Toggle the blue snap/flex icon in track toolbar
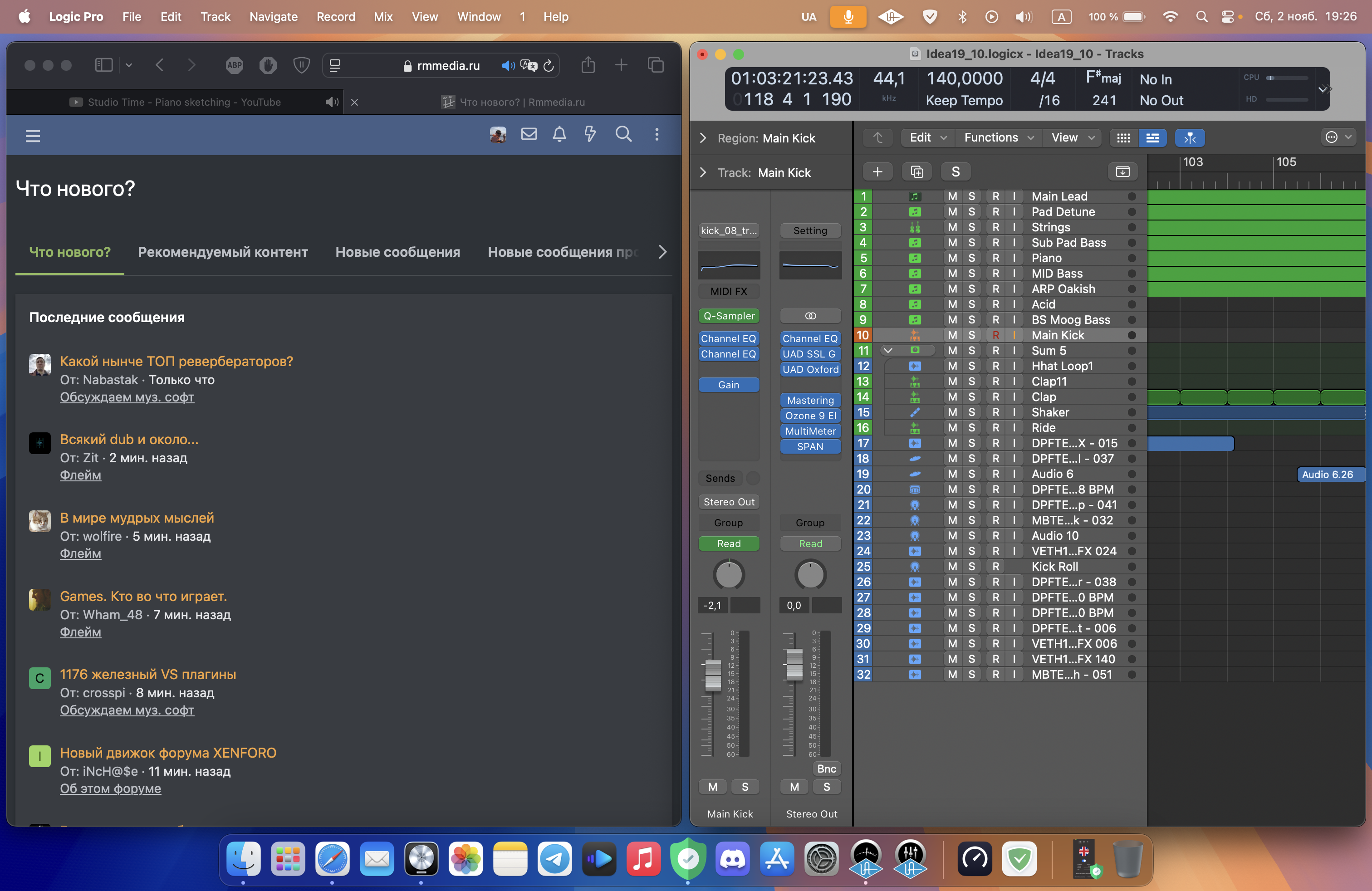The image size is (1372, 891). tap(1190, 138)
